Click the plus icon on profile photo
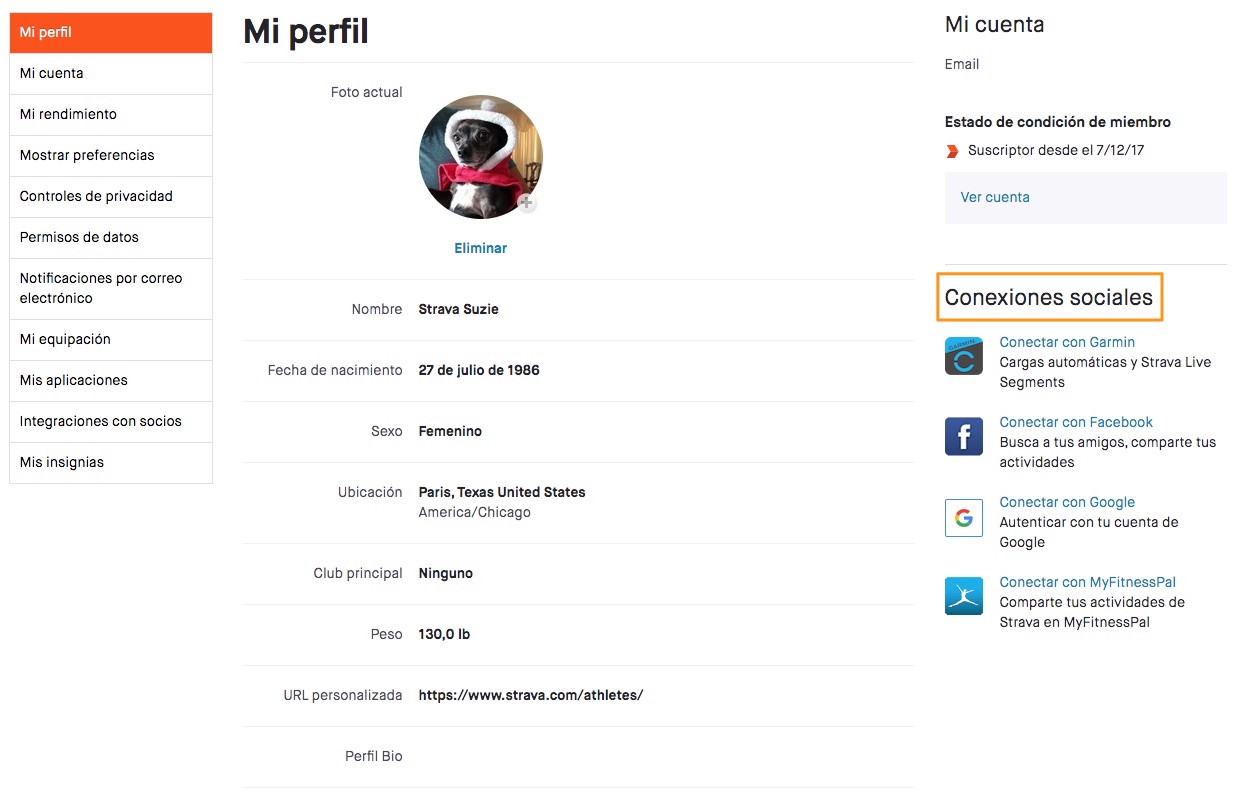 pos(526,203)
